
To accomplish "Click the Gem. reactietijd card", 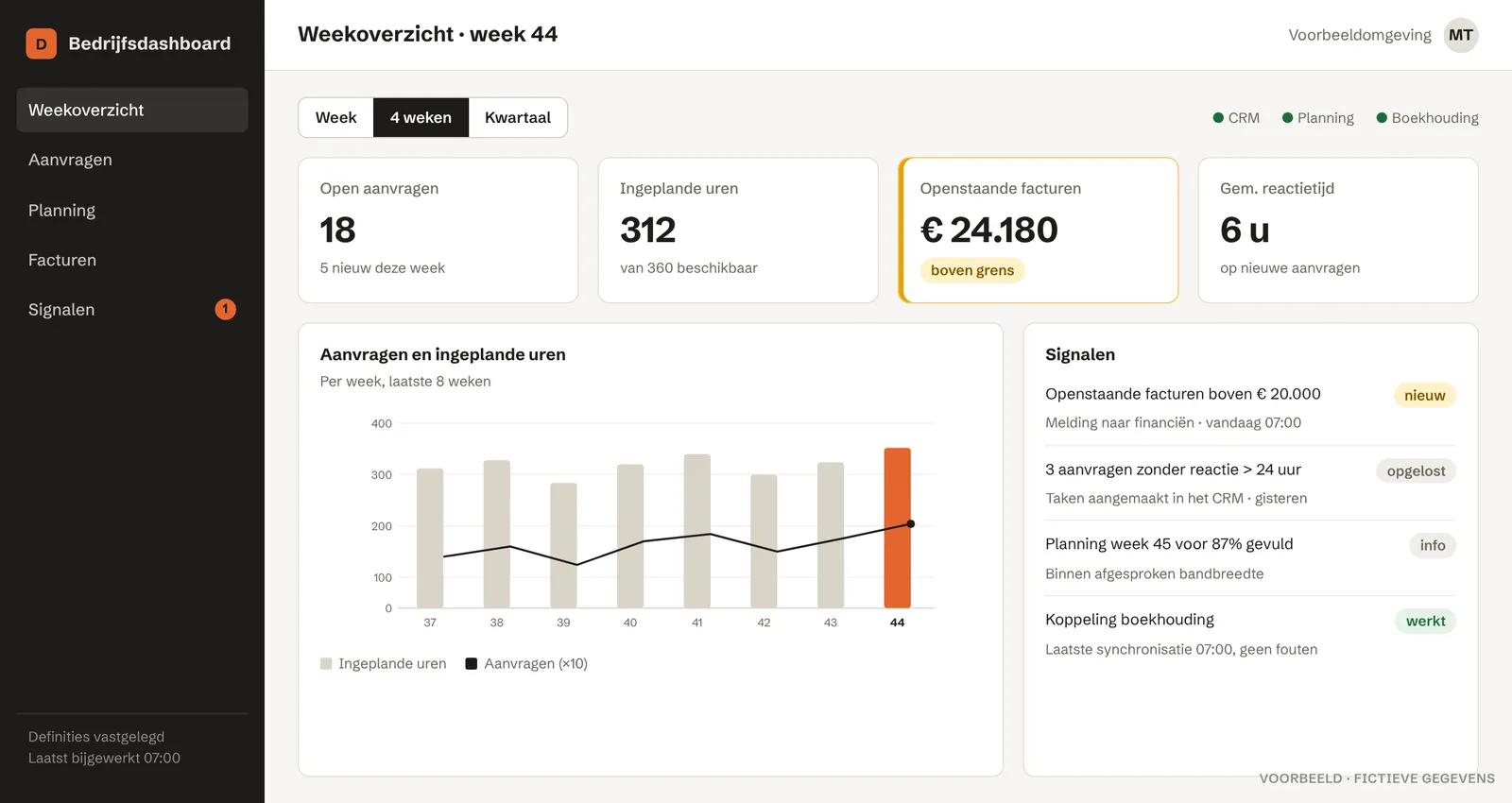I will [x=1338, y=231].
